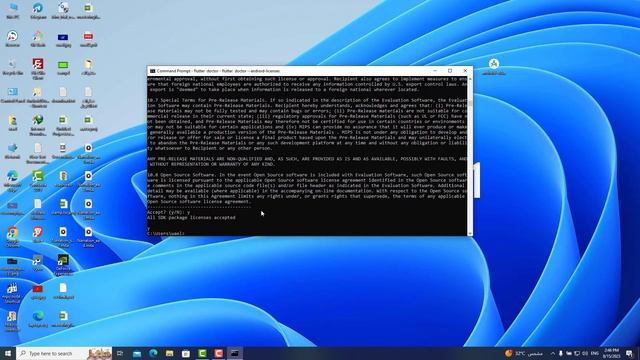Open File Explorer from the taskbar
This screenshot has width=640, height=360.
[170, 353]
